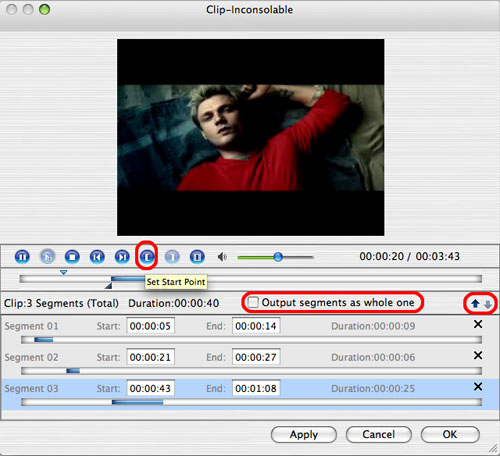The width and height of the screenshot is (500, 456).
Task: Click the Apply button
Action: coord(304,434)
